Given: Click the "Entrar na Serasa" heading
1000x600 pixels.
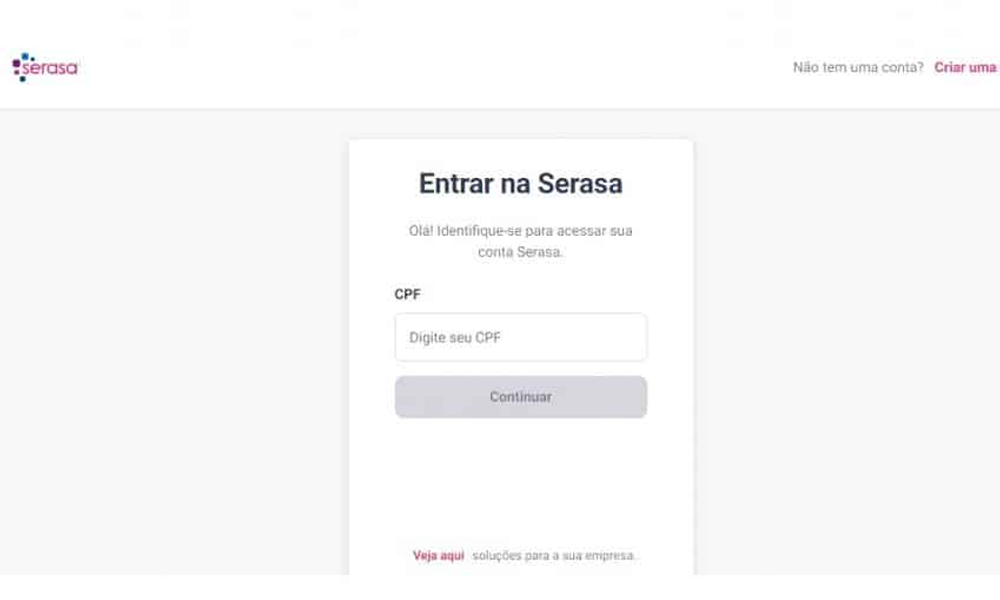Looking at the screenshot, I should coord(520,184).
